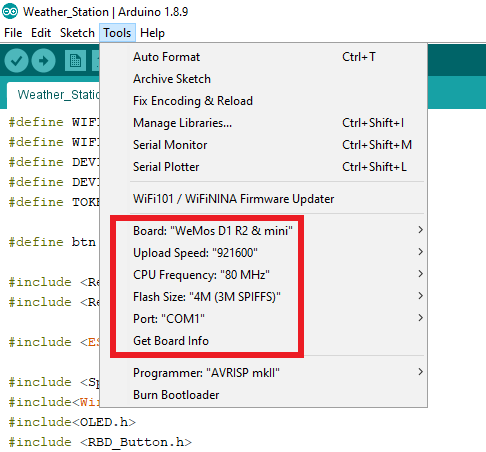486x452 pixels.
Task: Open the Edit menu
Action: click(41, 33)
